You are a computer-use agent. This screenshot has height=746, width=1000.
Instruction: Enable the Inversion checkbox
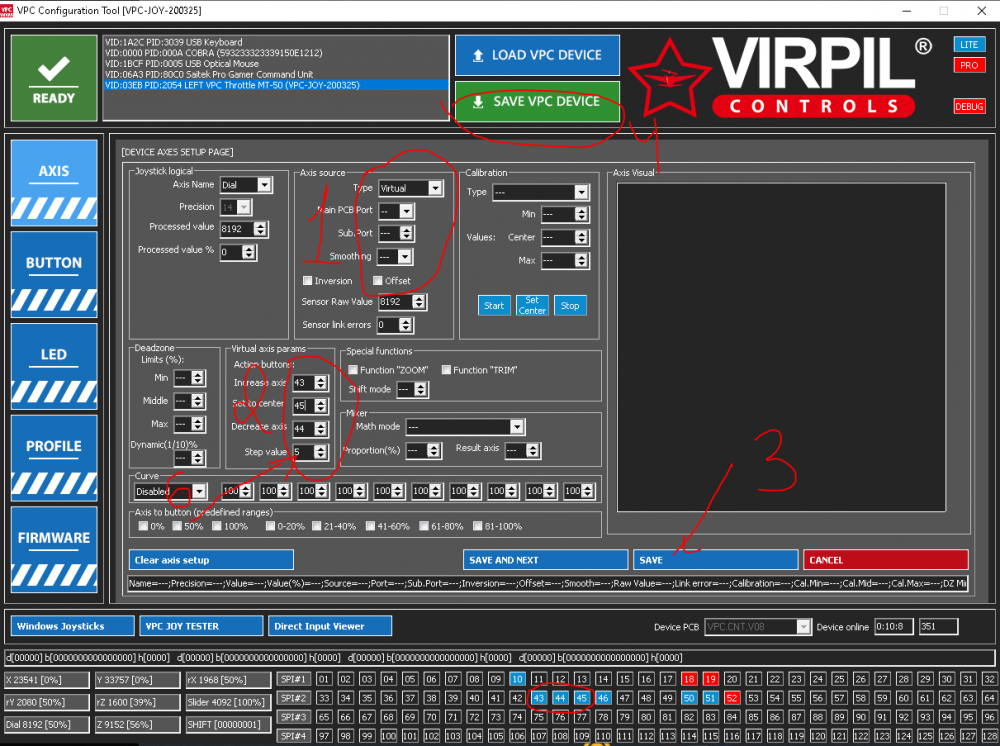click(x=307, y=281)
